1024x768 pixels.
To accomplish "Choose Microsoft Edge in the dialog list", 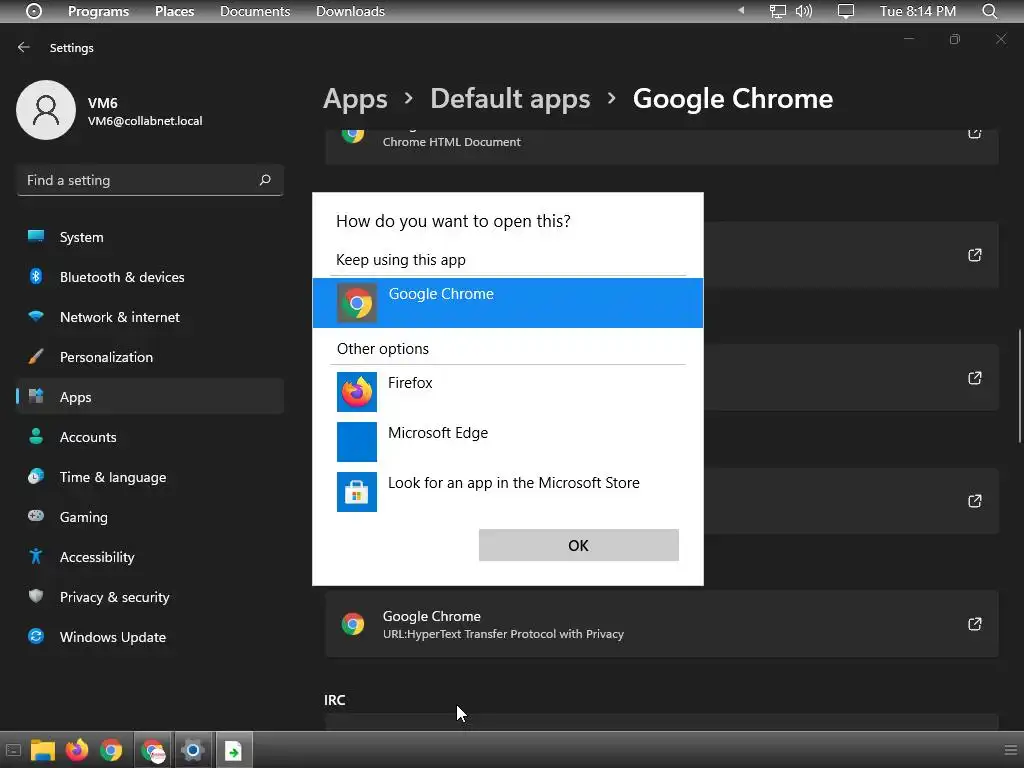I will point(507,442).
